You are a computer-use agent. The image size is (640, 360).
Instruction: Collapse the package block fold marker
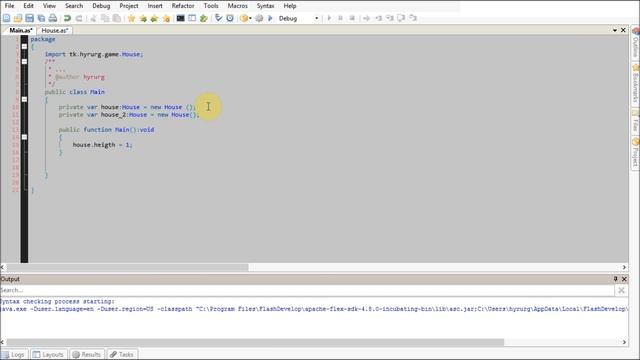(24, 46)
